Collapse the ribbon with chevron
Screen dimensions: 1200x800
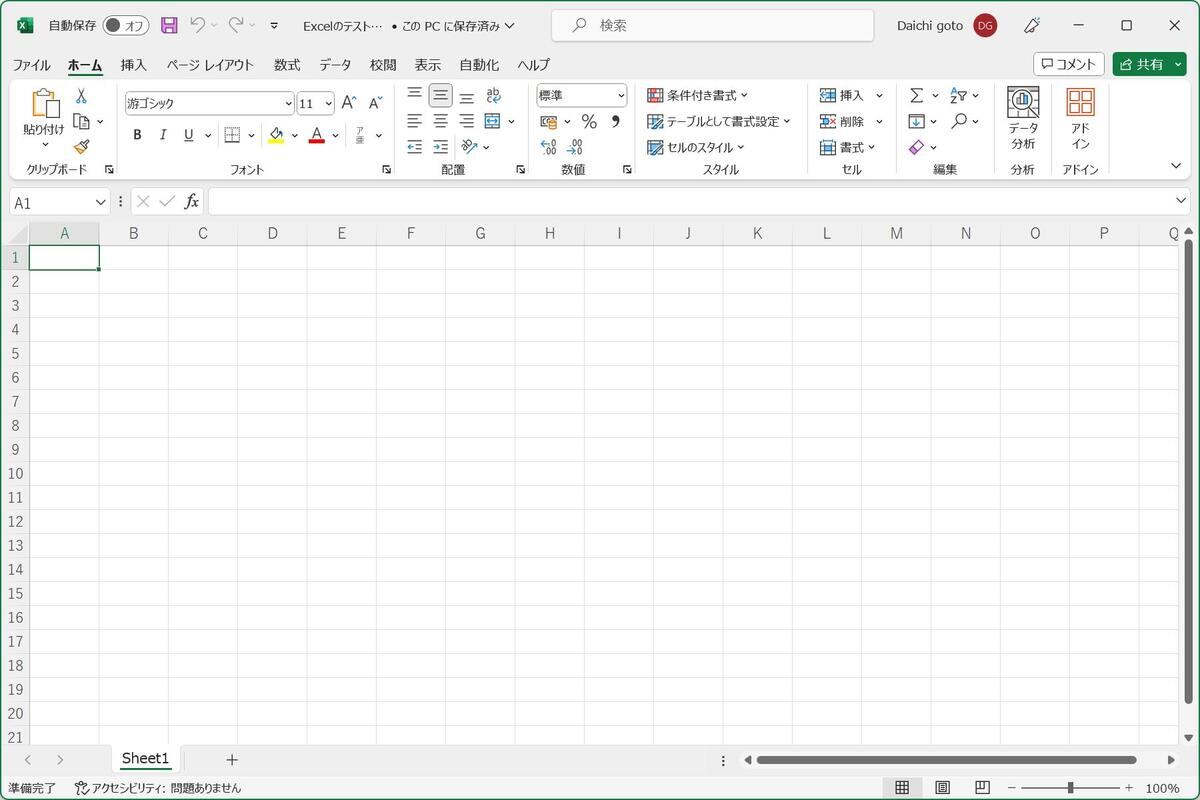pyautogui.click(x=1176, y=166)
